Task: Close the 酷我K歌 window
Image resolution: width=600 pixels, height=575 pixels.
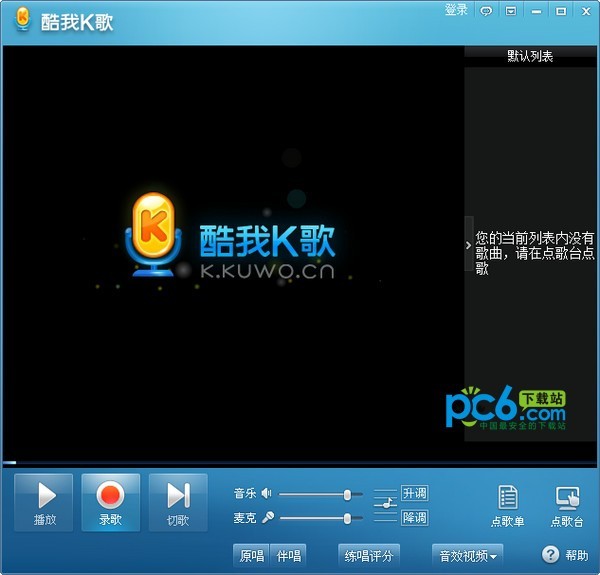Action: point(586,11)
